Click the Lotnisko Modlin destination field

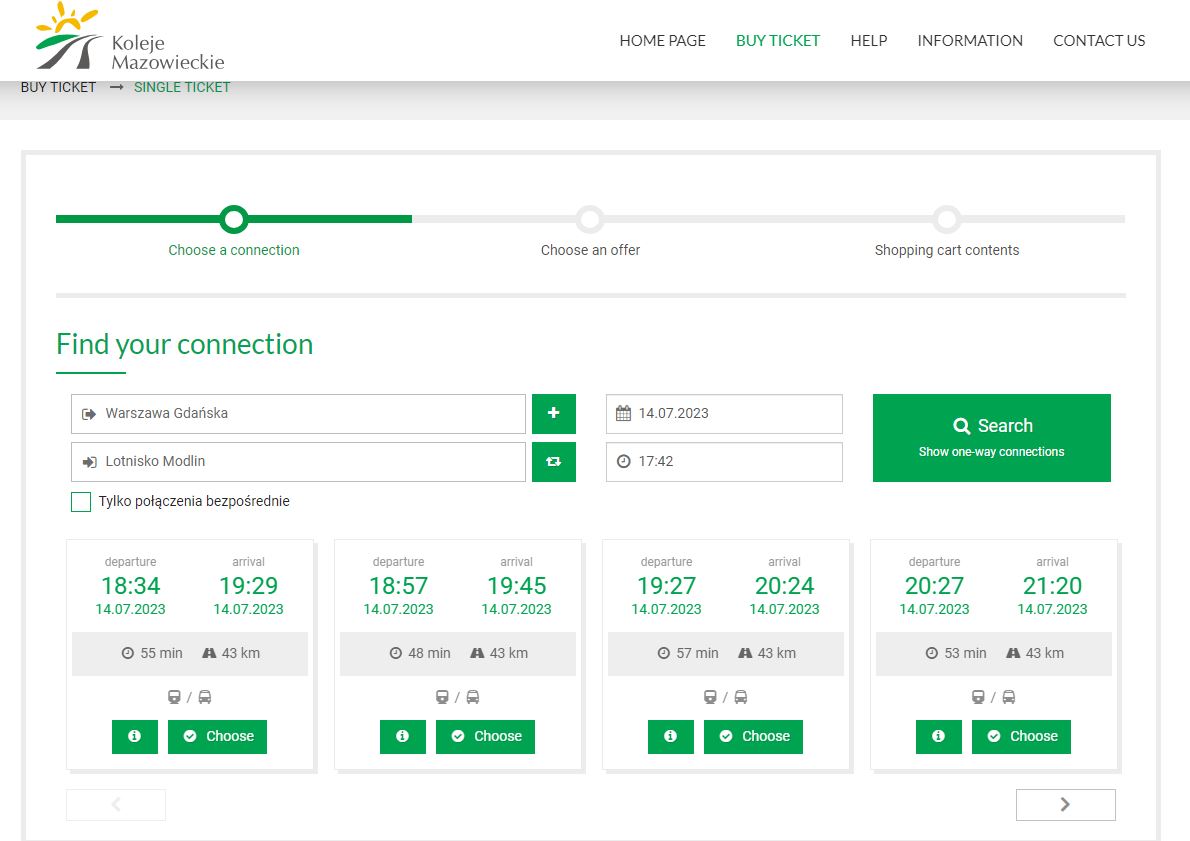298,461
